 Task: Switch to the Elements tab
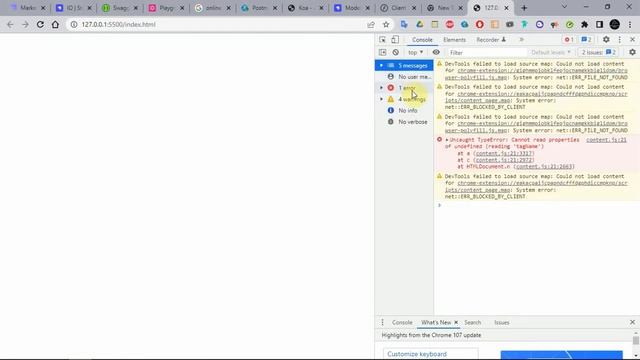[x=454, y=40]
